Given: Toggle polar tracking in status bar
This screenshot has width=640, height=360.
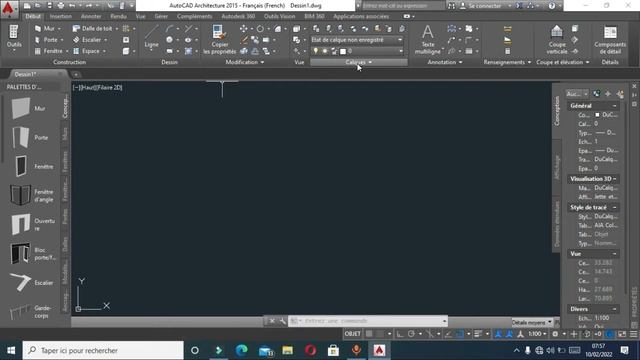Looking at the screenshot, I should coord(411,334).
